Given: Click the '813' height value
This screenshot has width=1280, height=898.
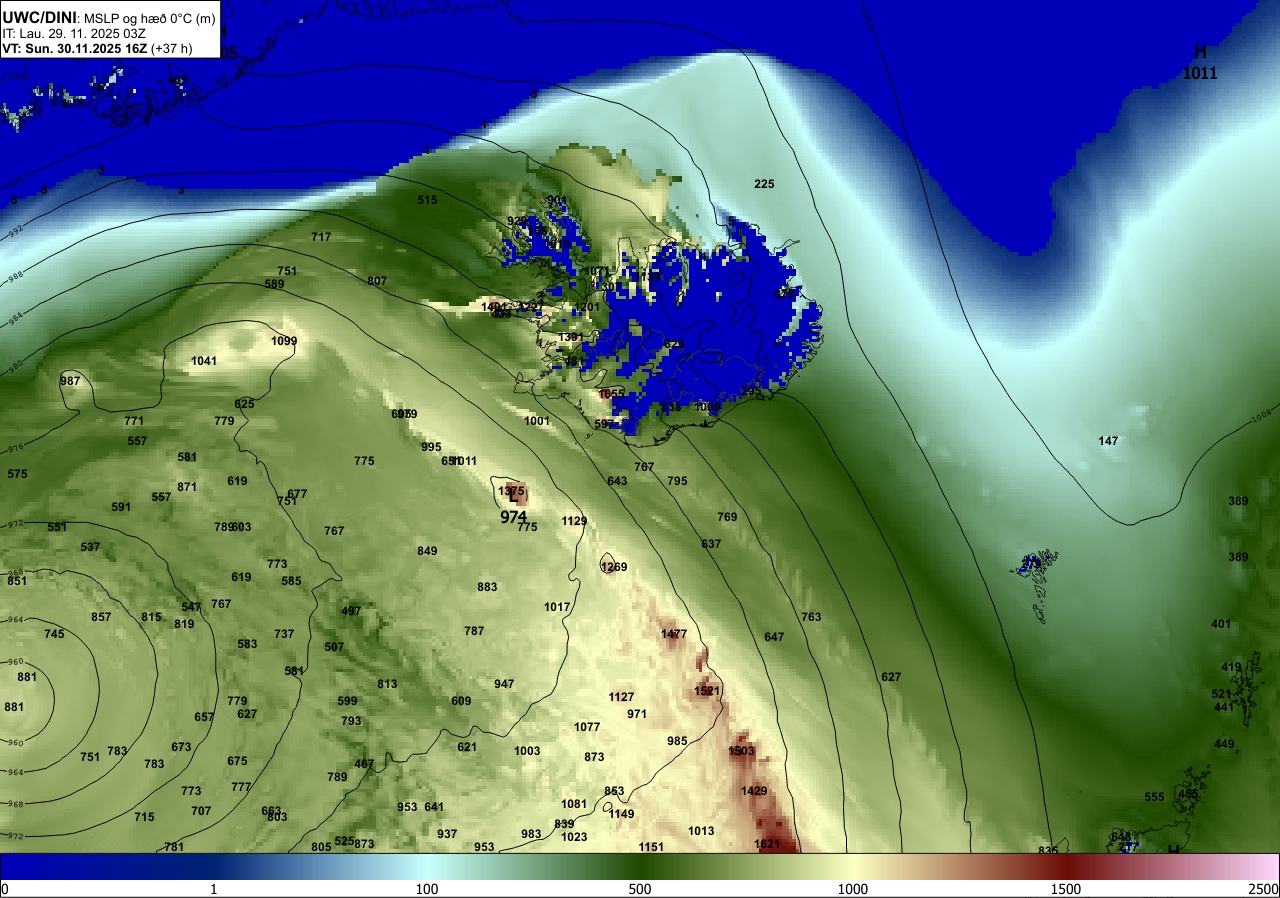Looking at the screenshot, I should (x=387, y=684).
